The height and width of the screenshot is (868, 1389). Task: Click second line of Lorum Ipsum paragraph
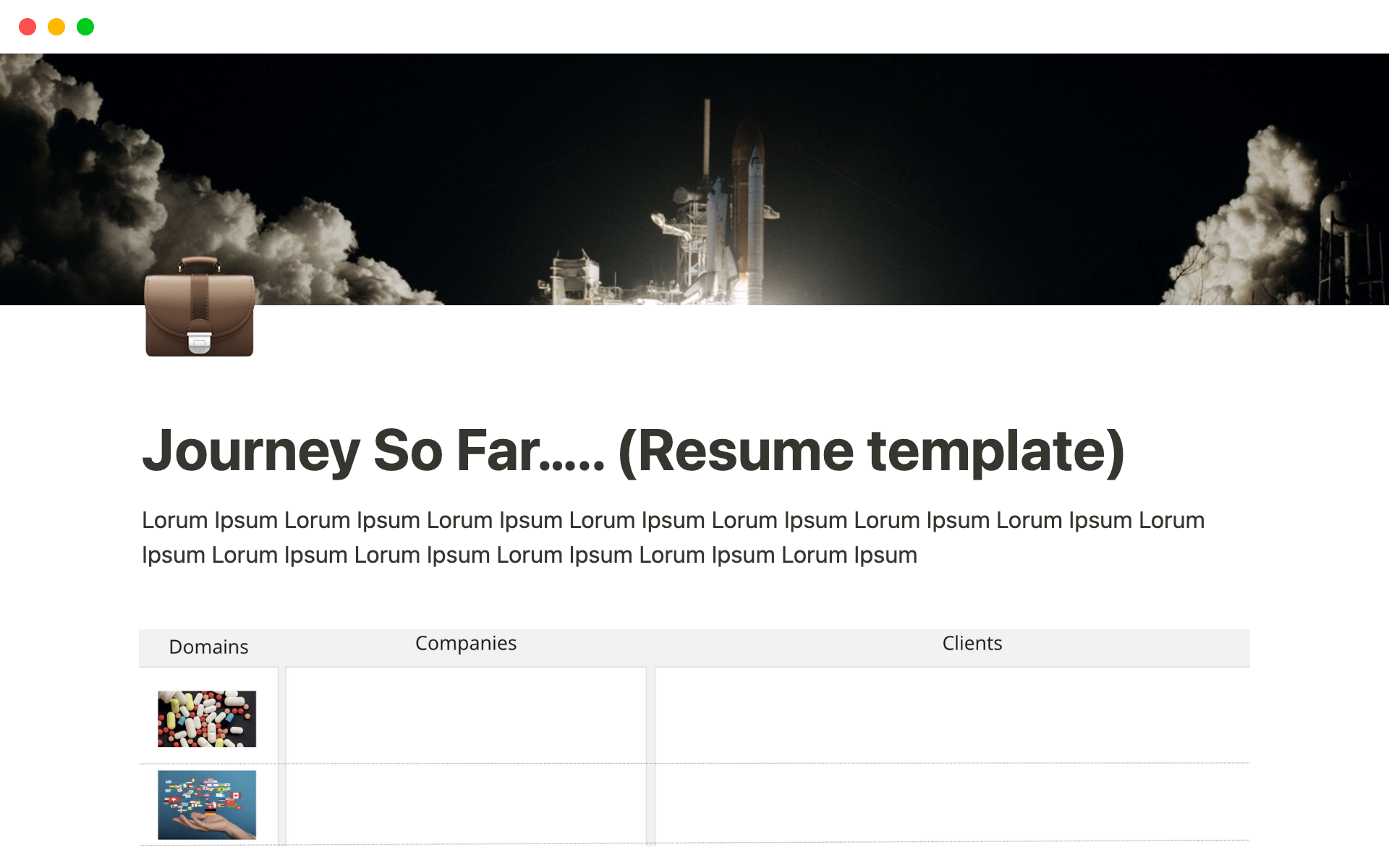point(529,555)
